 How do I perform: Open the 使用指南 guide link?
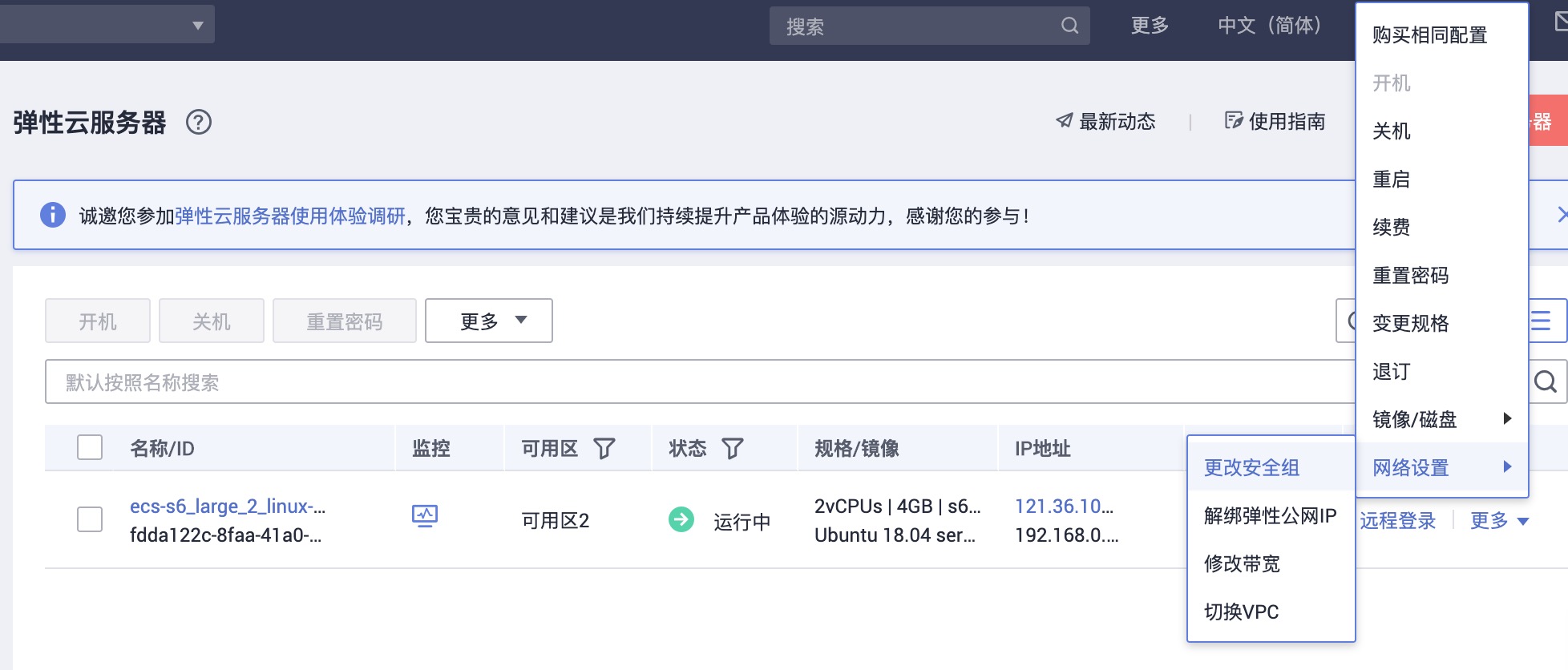point(1275,122)
